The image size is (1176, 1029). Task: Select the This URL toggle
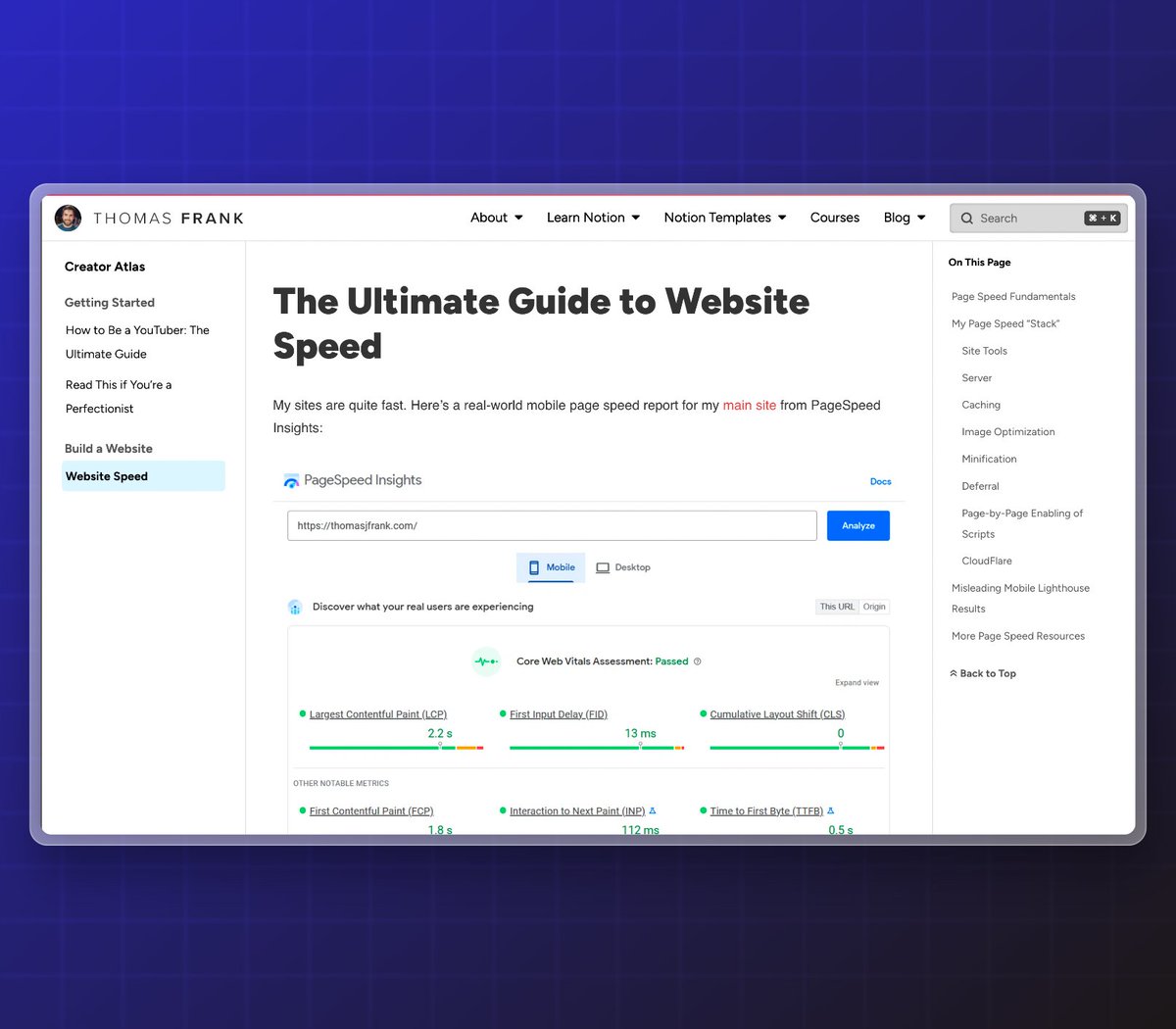coord(837,607)
